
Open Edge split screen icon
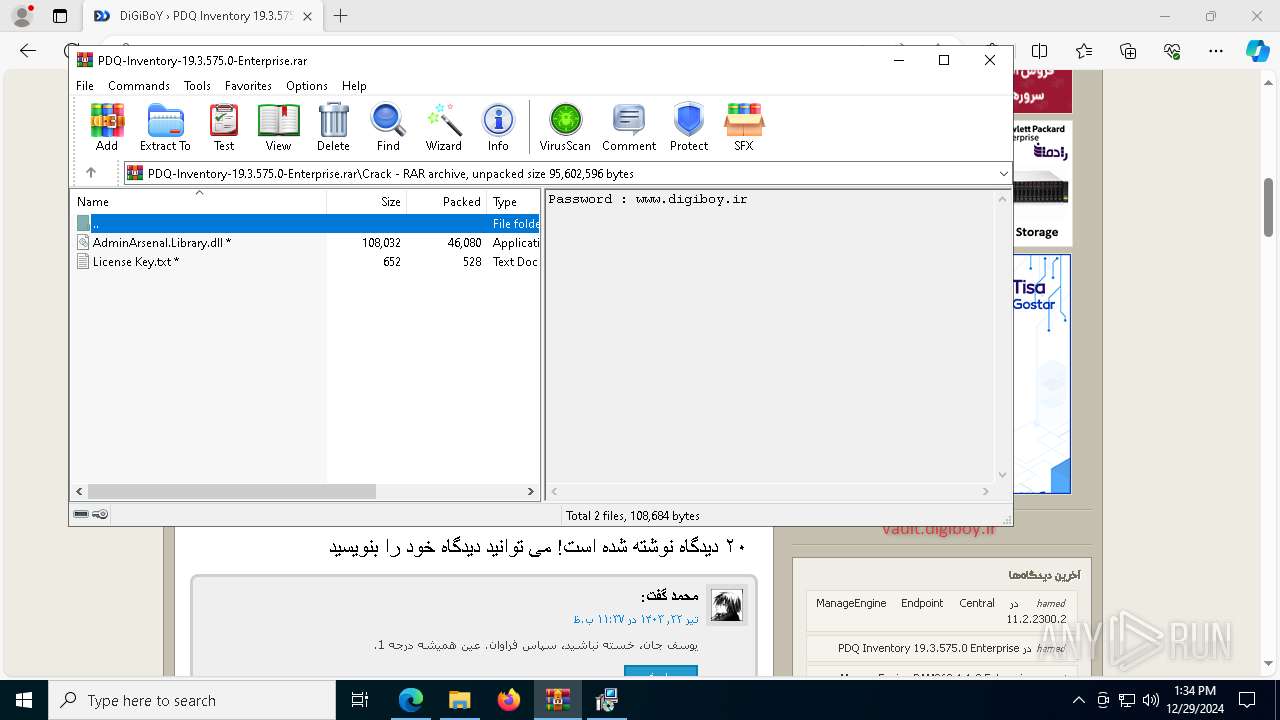pyautogui.click(x=1040, y=51)
